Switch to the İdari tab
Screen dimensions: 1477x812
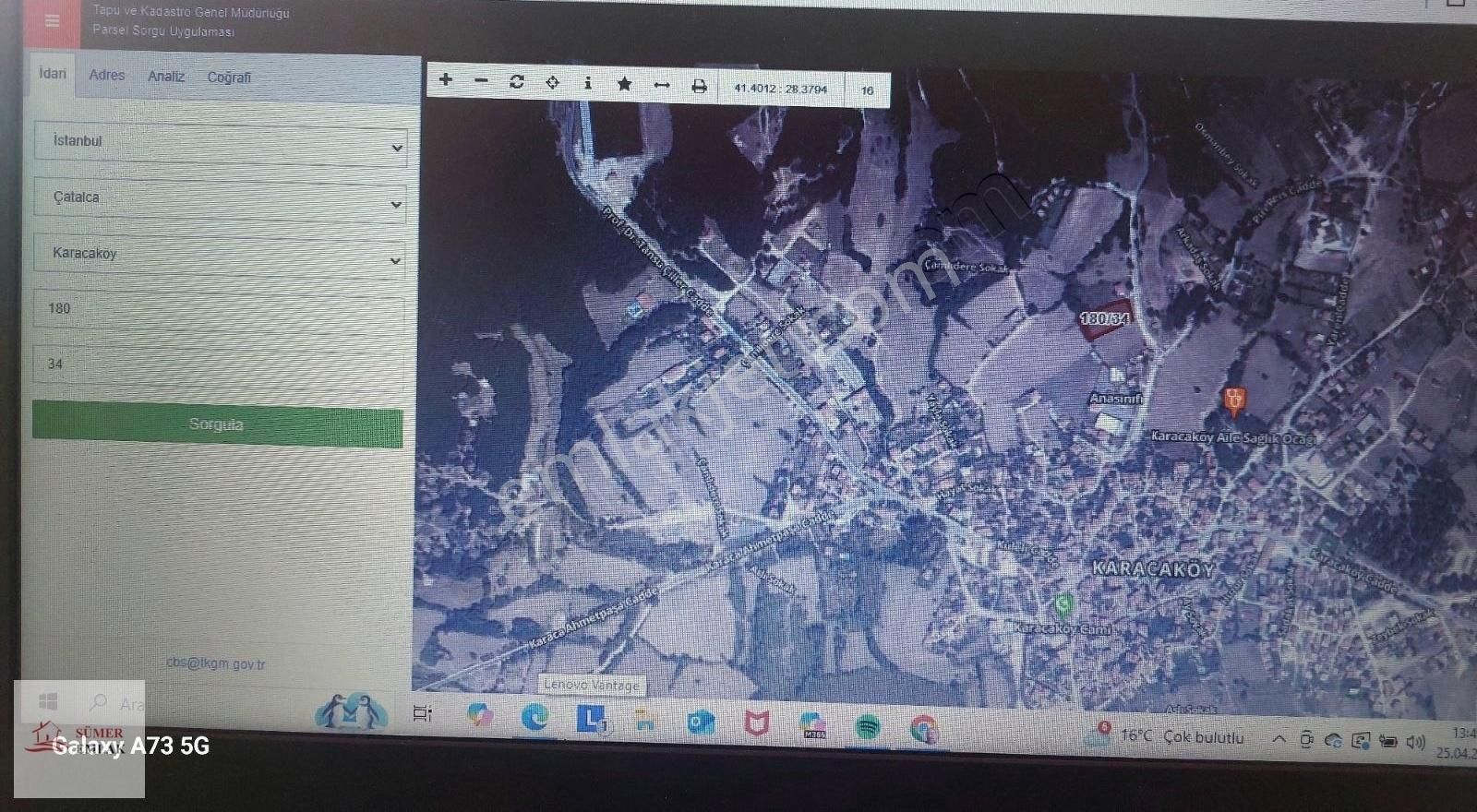[53, 73]
